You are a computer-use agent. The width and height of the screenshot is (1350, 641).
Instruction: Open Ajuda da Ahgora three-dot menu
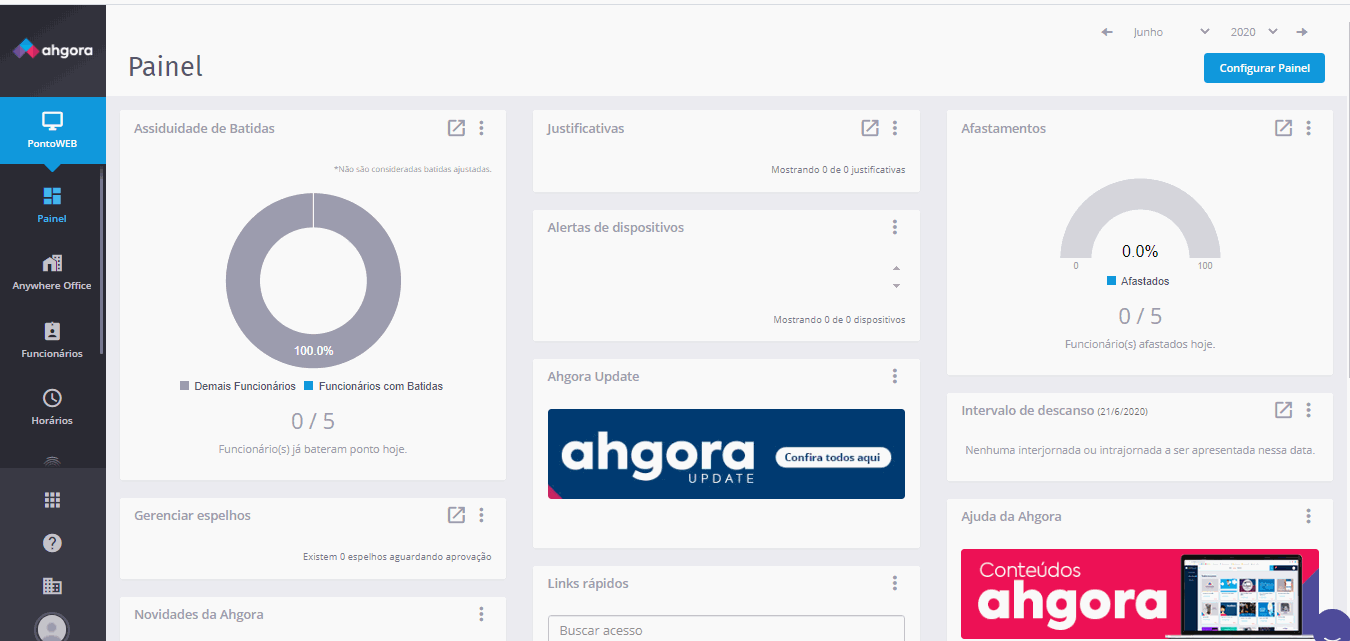(1308, 516)
